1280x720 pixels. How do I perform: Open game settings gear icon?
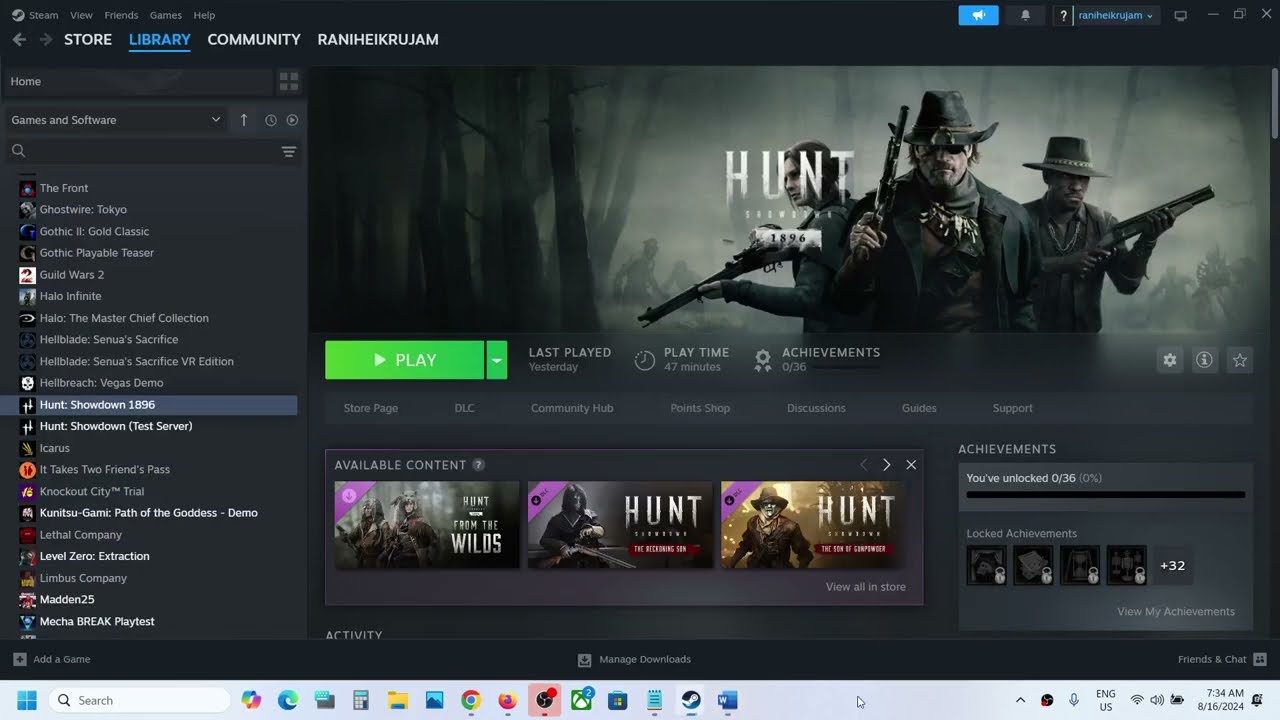point(1170,360)
